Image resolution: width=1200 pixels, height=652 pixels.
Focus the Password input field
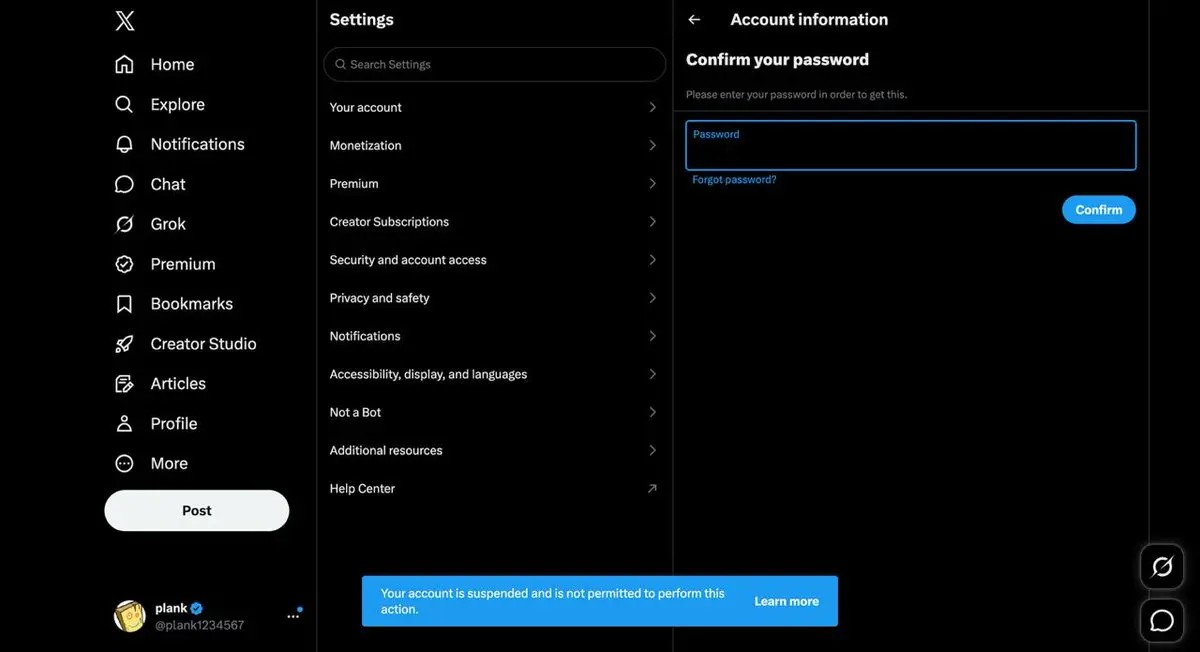coord(910,145)
